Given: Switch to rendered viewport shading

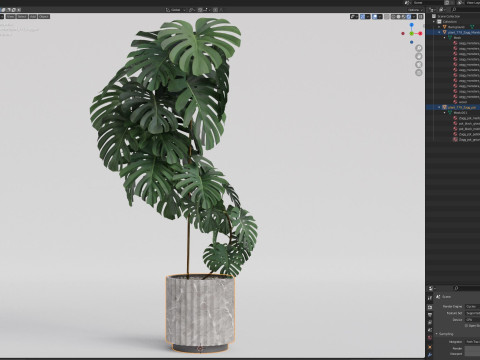Looking at the screenshot, I should tap(408, 17).
